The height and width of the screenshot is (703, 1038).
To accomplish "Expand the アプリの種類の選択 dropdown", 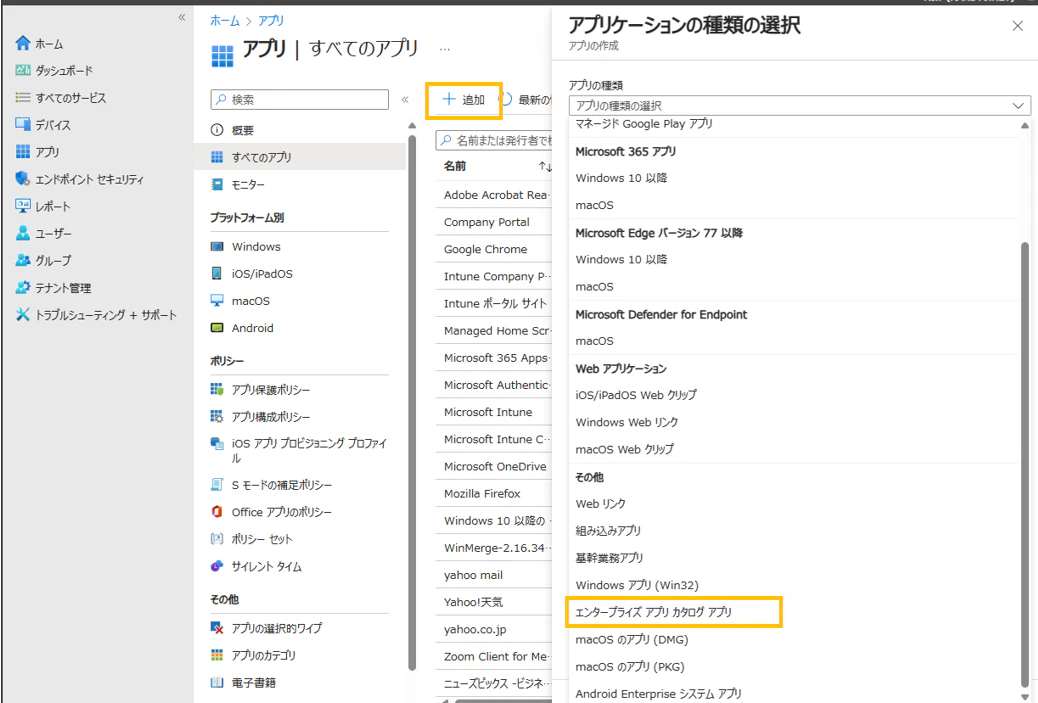I will coord(800,105).
